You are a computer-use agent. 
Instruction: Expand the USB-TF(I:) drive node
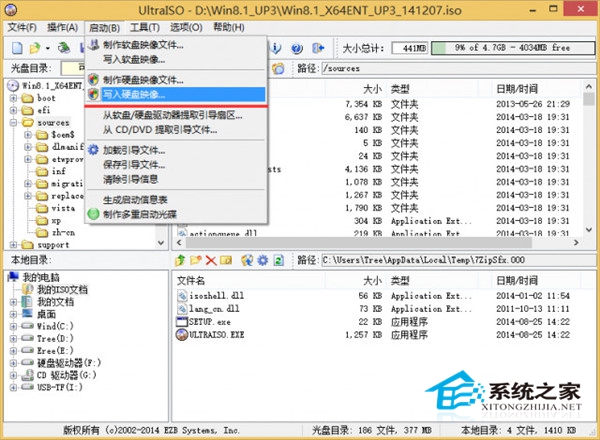click(13, 387)
